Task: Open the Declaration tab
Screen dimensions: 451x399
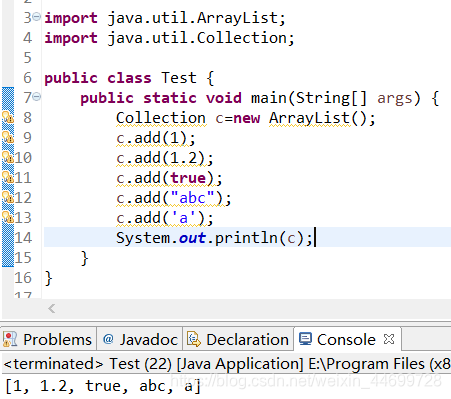Action: [238, 339]
